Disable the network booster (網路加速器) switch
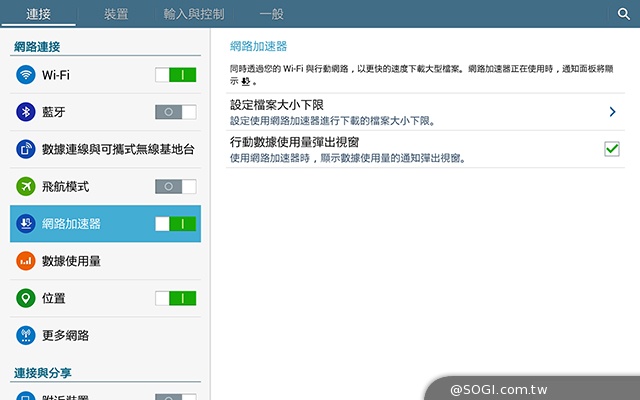Viewport: 640px width, 400px height. coord(175,224)
